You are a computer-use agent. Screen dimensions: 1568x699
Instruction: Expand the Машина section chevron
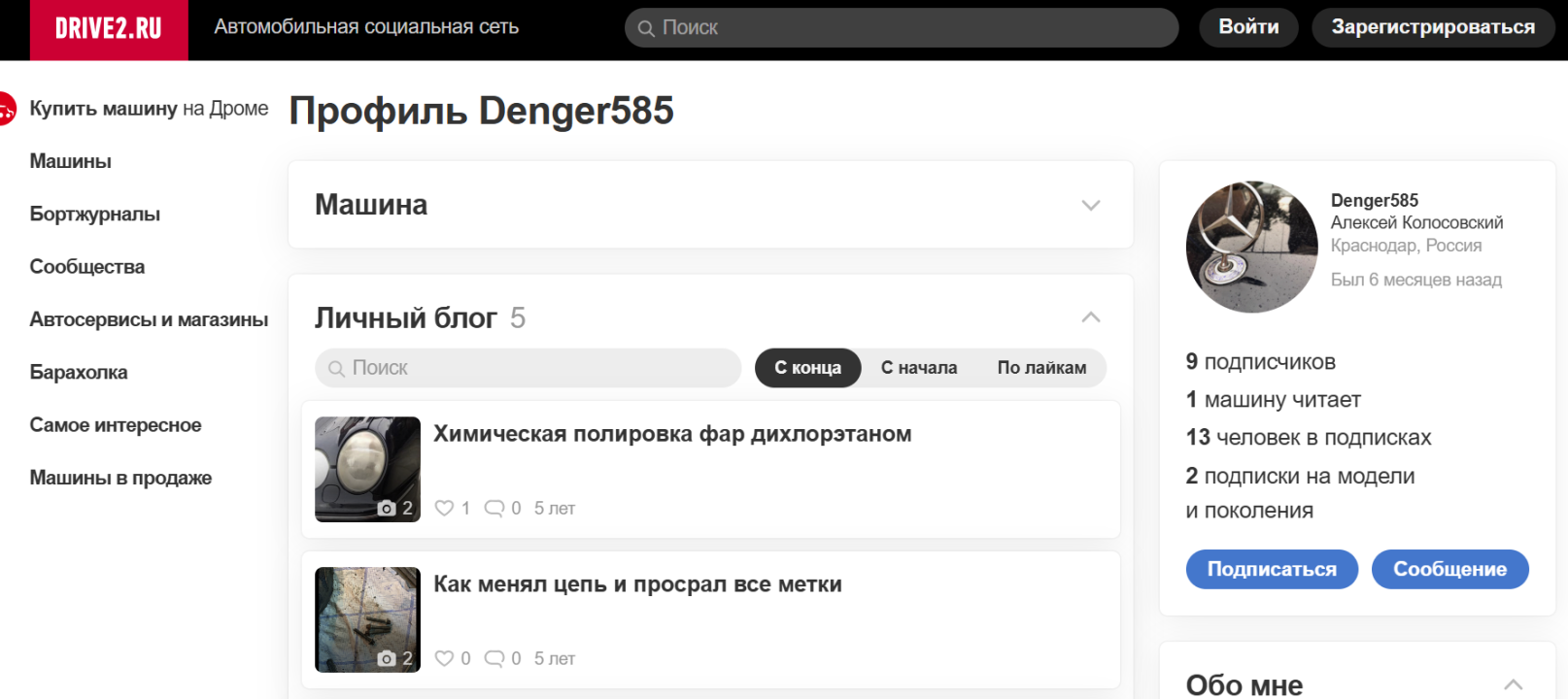(x=1091, y=205)
